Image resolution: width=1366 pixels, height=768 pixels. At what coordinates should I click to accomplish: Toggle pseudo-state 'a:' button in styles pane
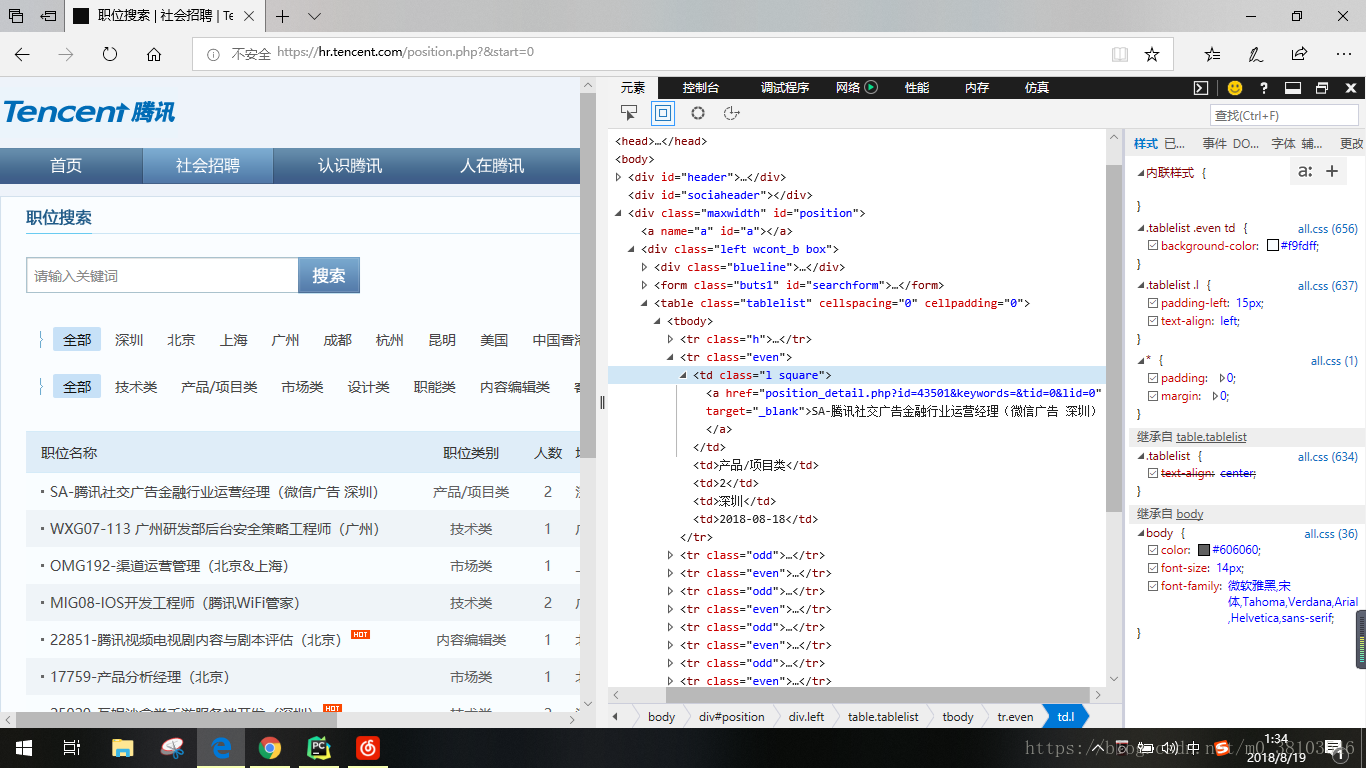click(x=1305, y=171)
